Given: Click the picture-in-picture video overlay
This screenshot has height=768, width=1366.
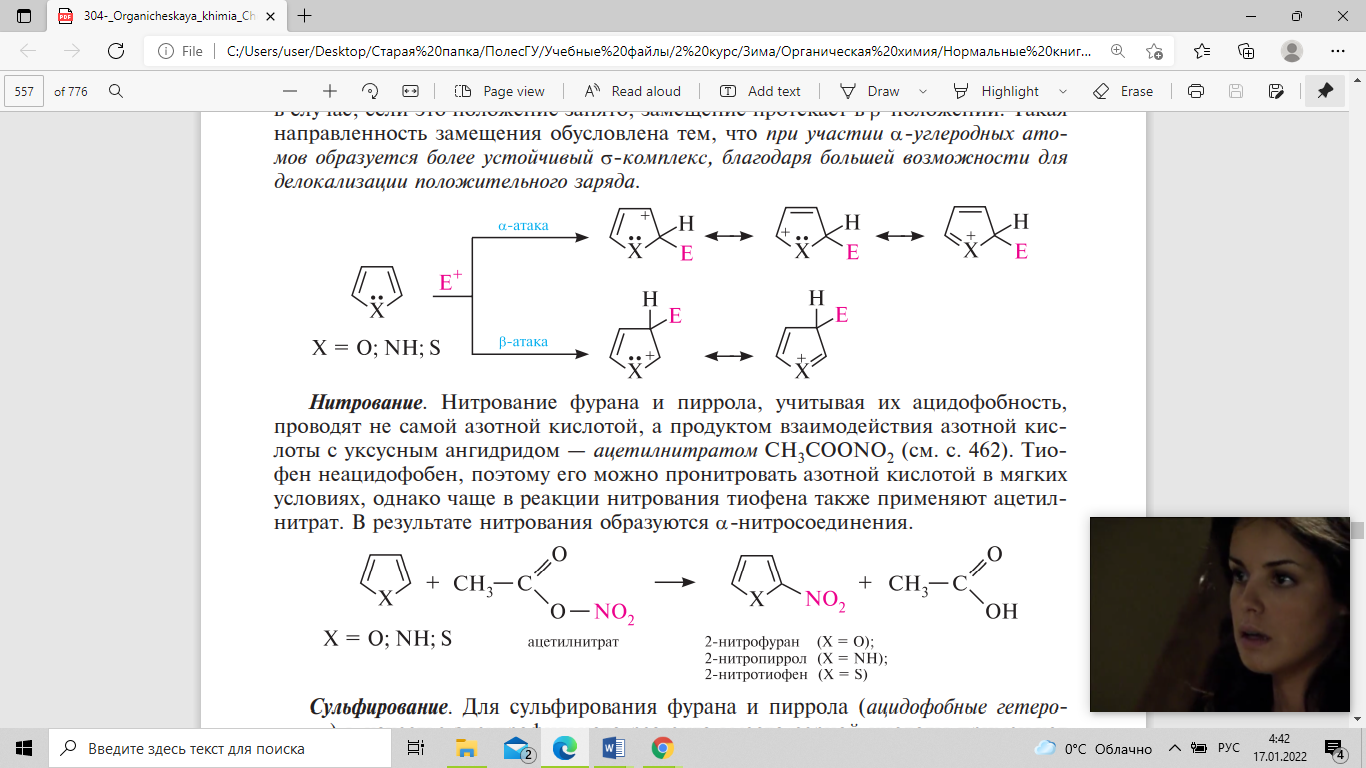Looking at the screenshot, I should (x=1219, y=614).
